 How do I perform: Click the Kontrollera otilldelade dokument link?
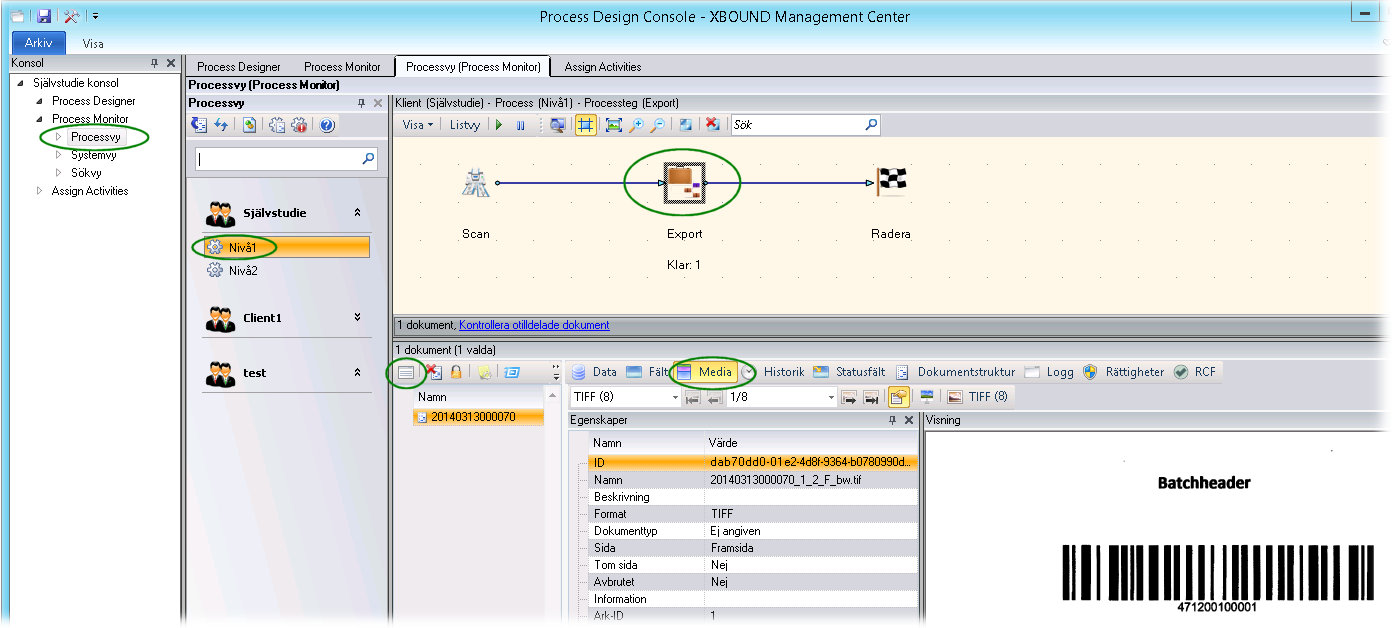coord(534,325)
